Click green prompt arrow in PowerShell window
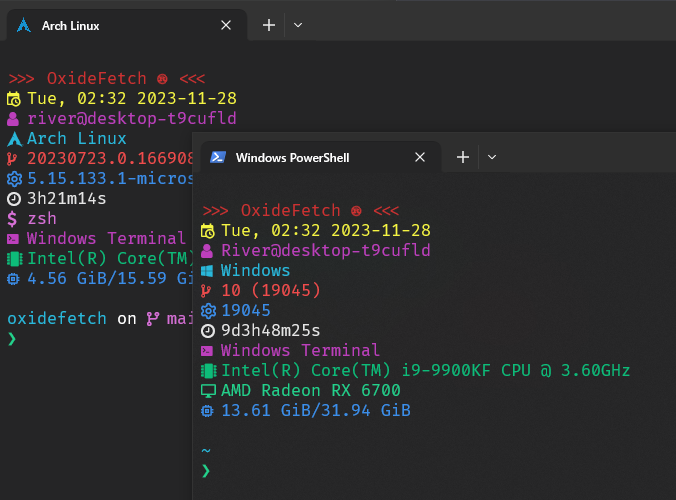This screenshot has height=500, width=676. click(x=206, y=471)
